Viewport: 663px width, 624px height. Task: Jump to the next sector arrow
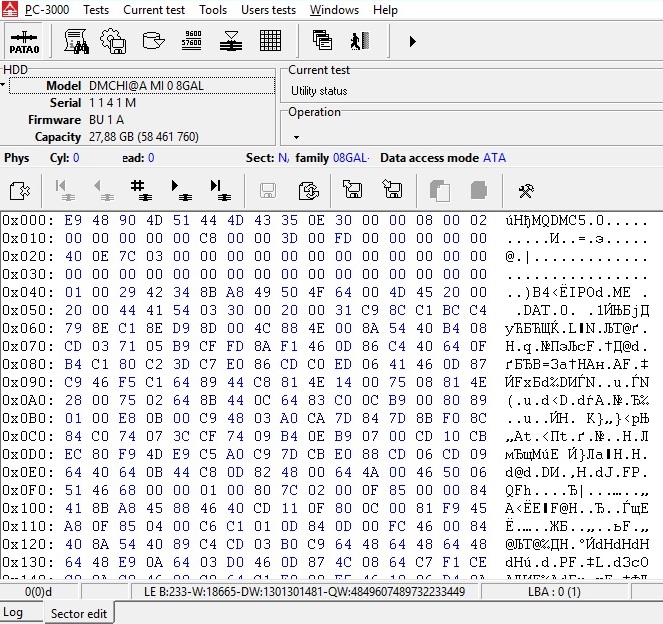(x=178, y=189)
